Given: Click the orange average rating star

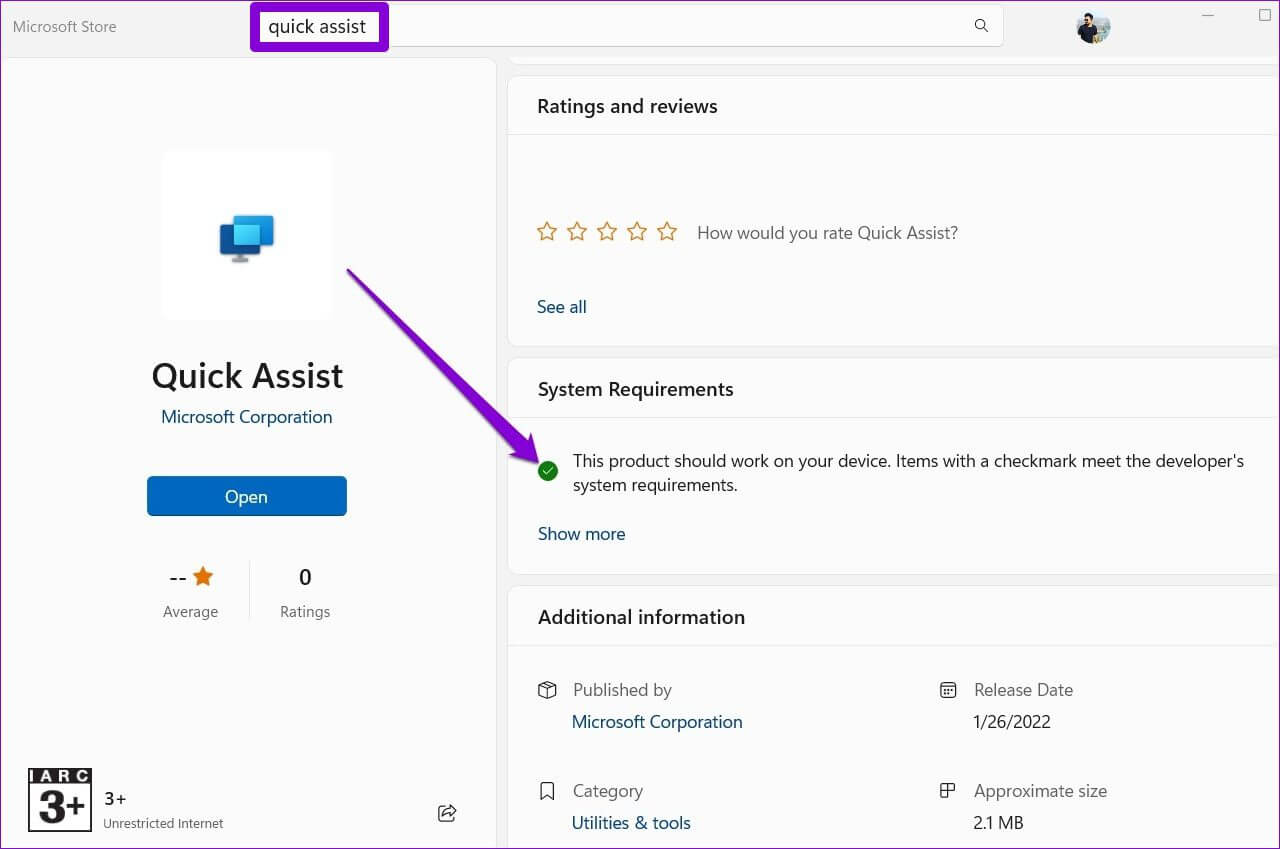Looking at the screenshot, I should point(203,576).
